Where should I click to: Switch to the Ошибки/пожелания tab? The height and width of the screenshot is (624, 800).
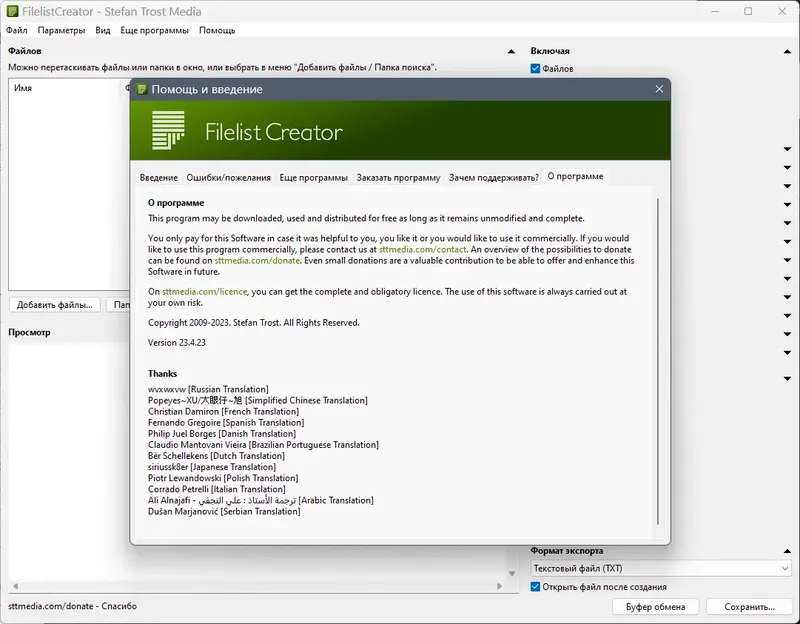coord(229,178)
